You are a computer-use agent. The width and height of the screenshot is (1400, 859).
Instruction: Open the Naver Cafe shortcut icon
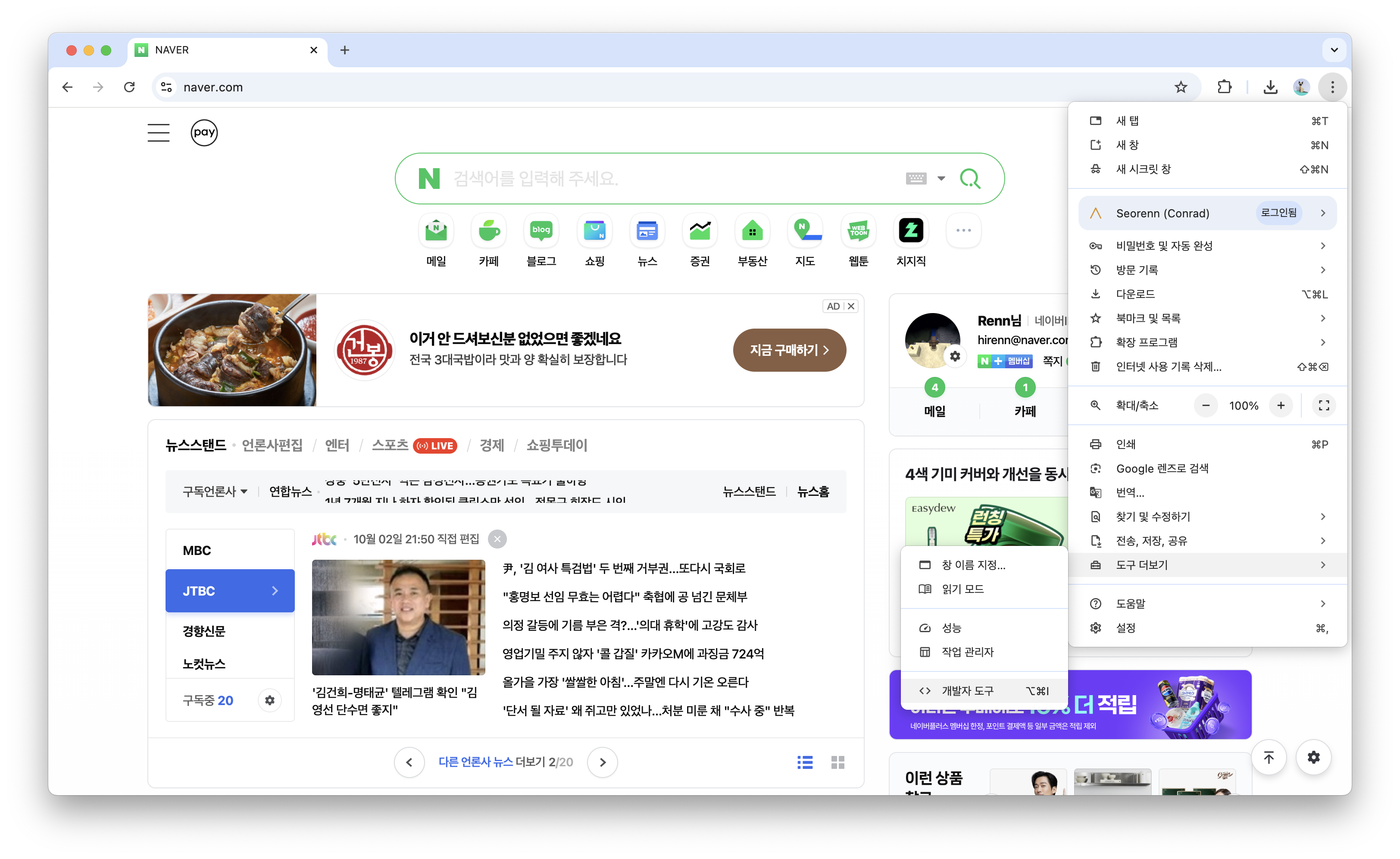click(488, 231)
